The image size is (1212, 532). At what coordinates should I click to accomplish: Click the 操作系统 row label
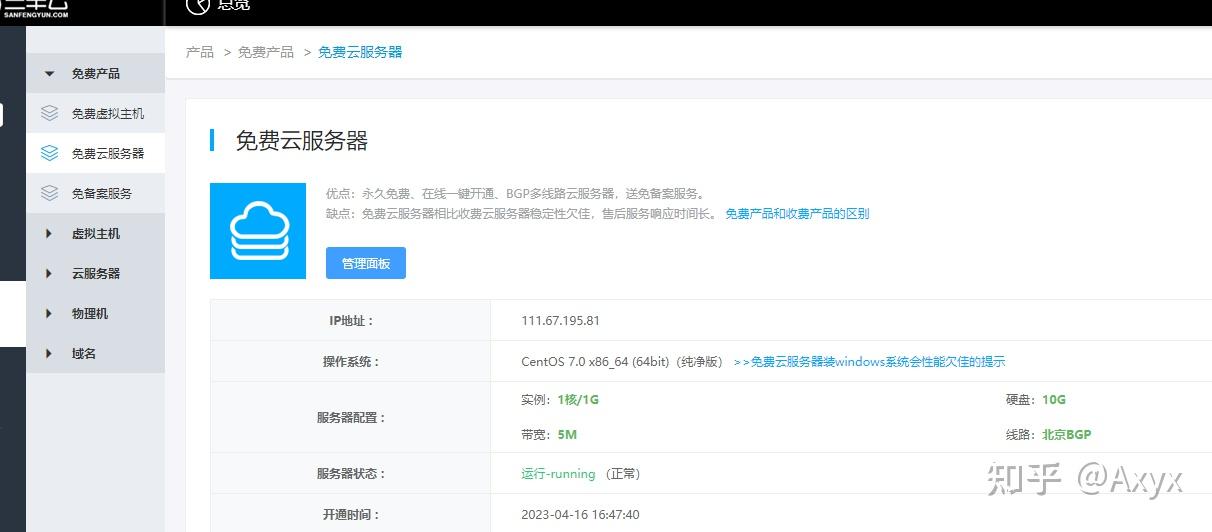[351, 362]
